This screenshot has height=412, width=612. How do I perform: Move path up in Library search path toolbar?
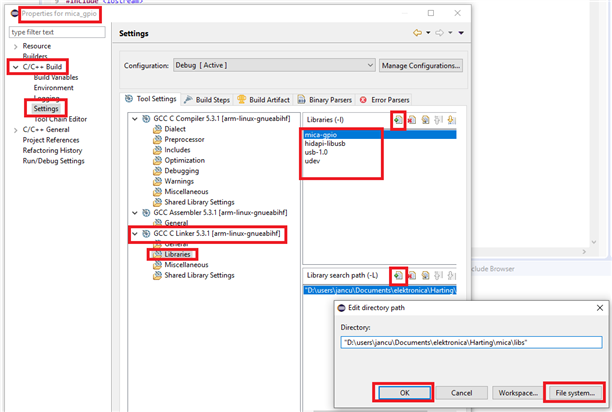click(x=439, y=275)
